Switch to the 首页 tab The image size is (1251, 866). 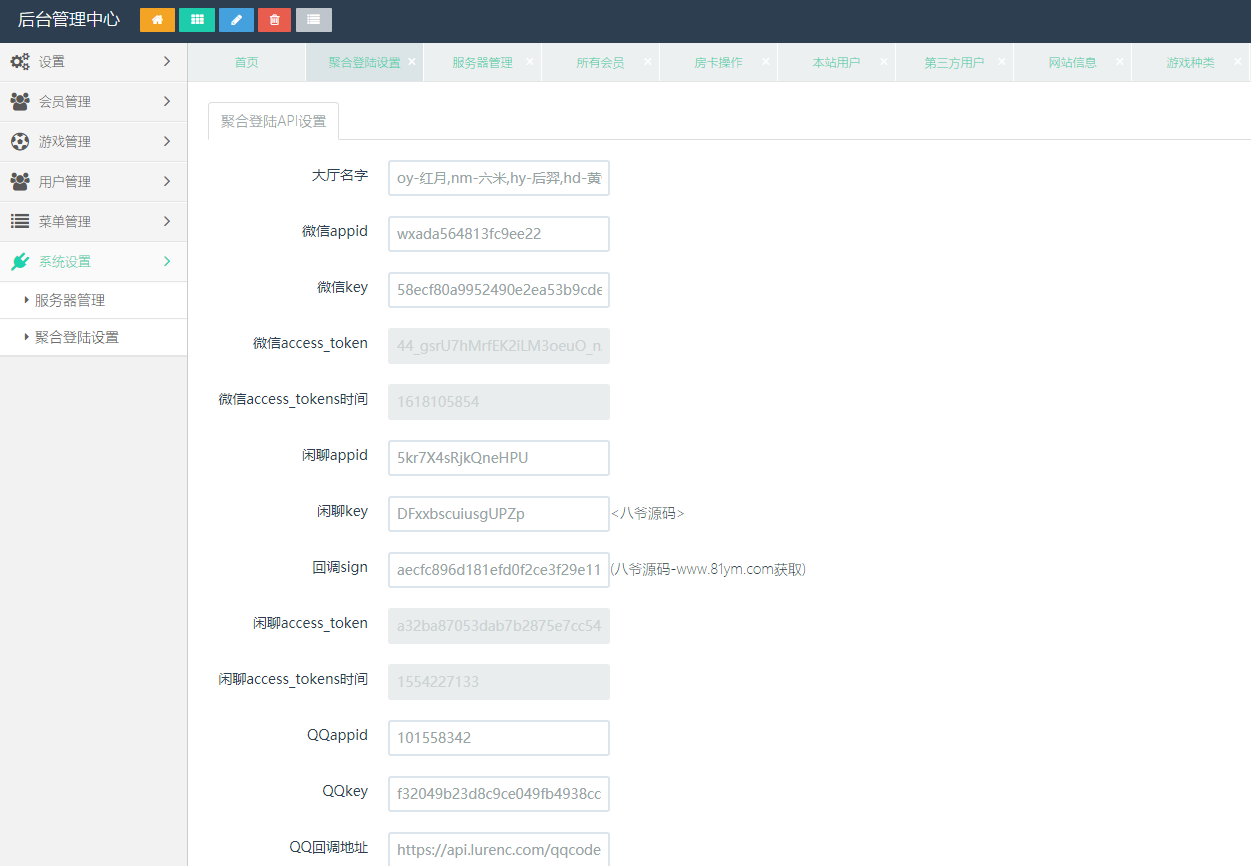(x=246, y=63)
